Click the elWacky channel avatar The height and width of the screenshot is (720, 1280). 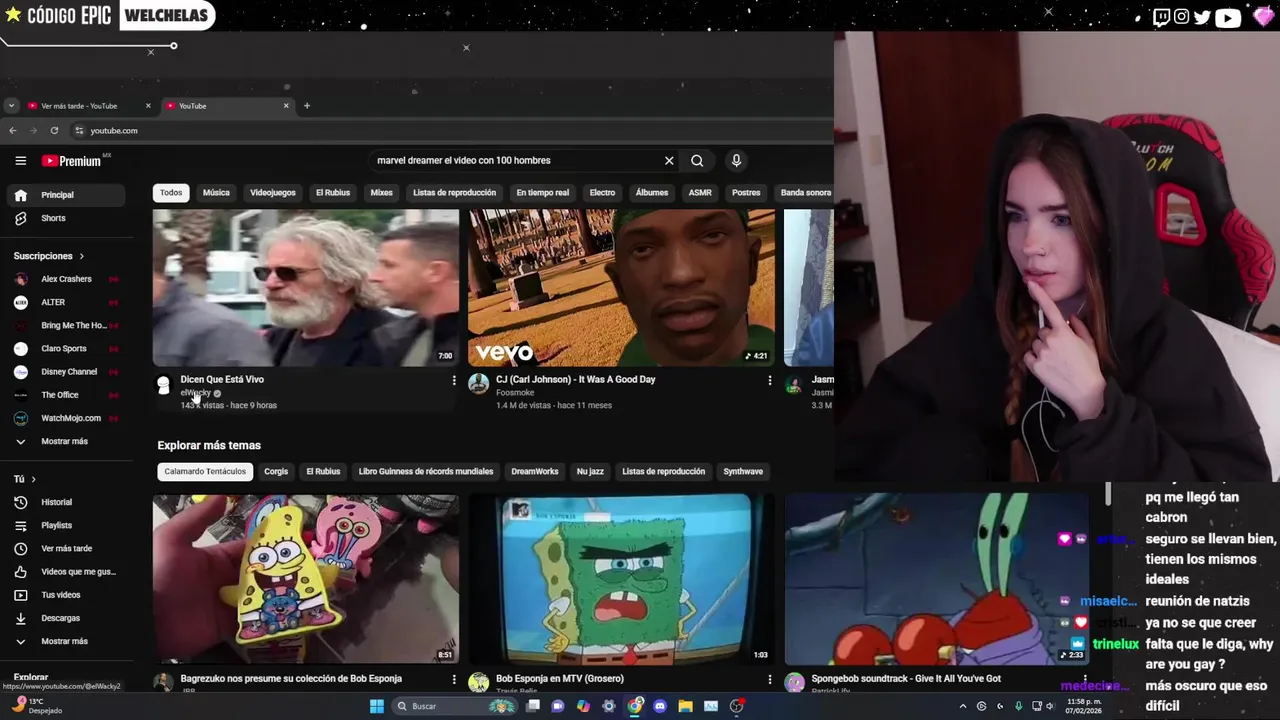(164, 385)
